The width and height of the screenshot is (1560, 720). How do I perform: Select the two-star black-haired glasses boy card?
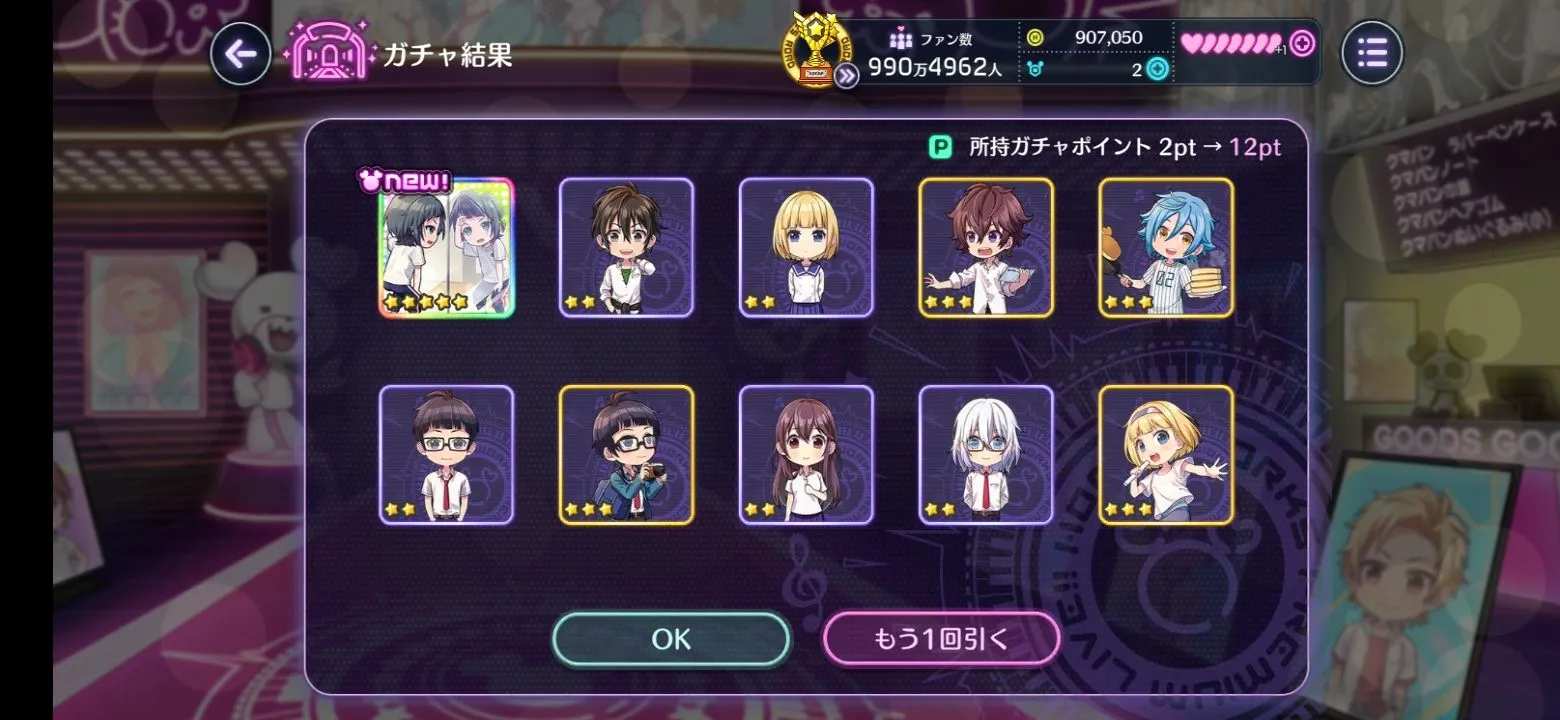tap(446, 455)
